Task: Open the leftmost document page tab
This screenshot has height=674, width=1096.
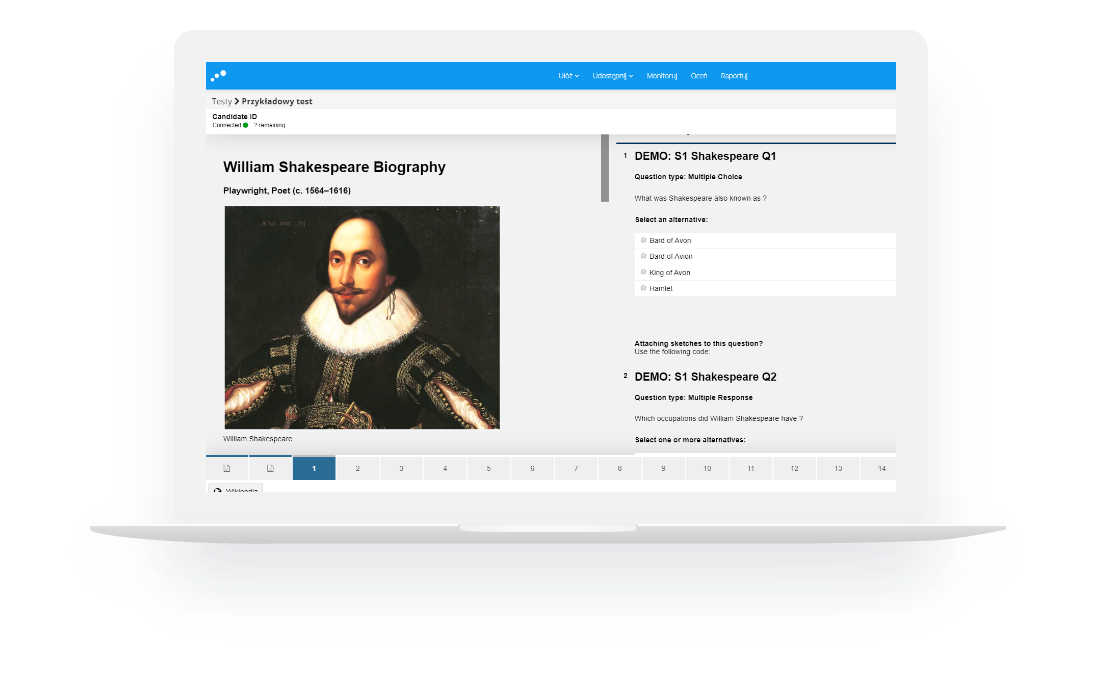Action: (x=227, y=468)
